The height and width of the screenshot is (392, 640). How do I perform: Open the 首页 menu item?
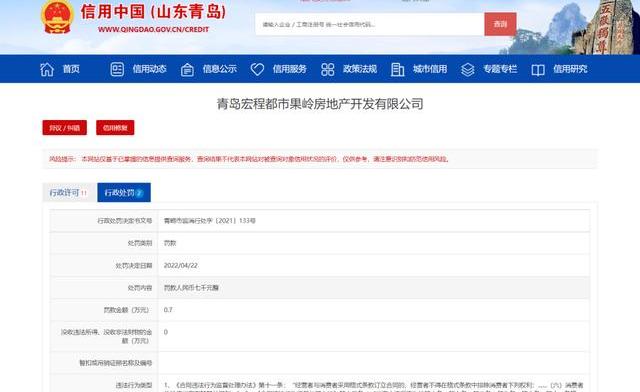click(71, 69)
